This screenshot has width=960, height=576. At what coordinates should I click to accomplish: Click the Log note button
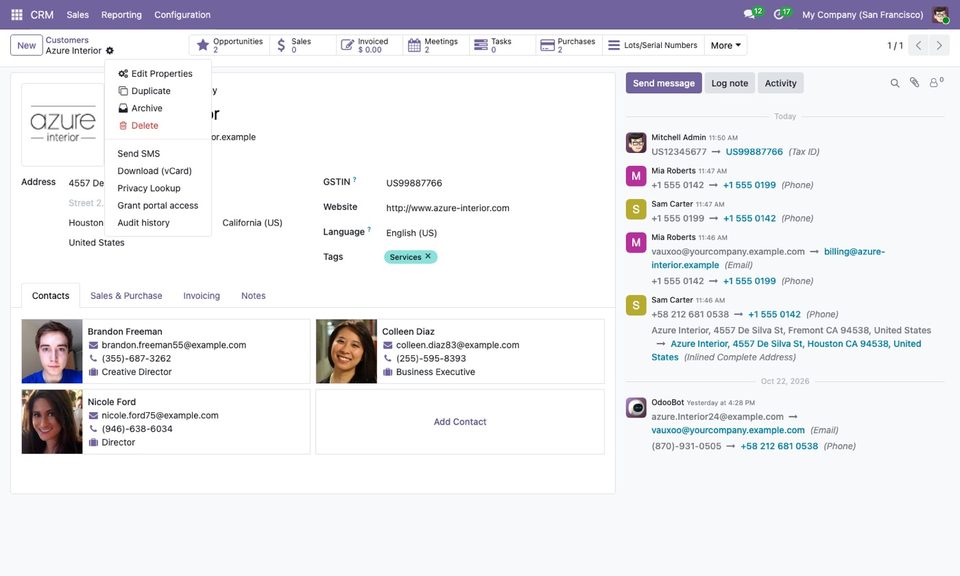point(729,83)
